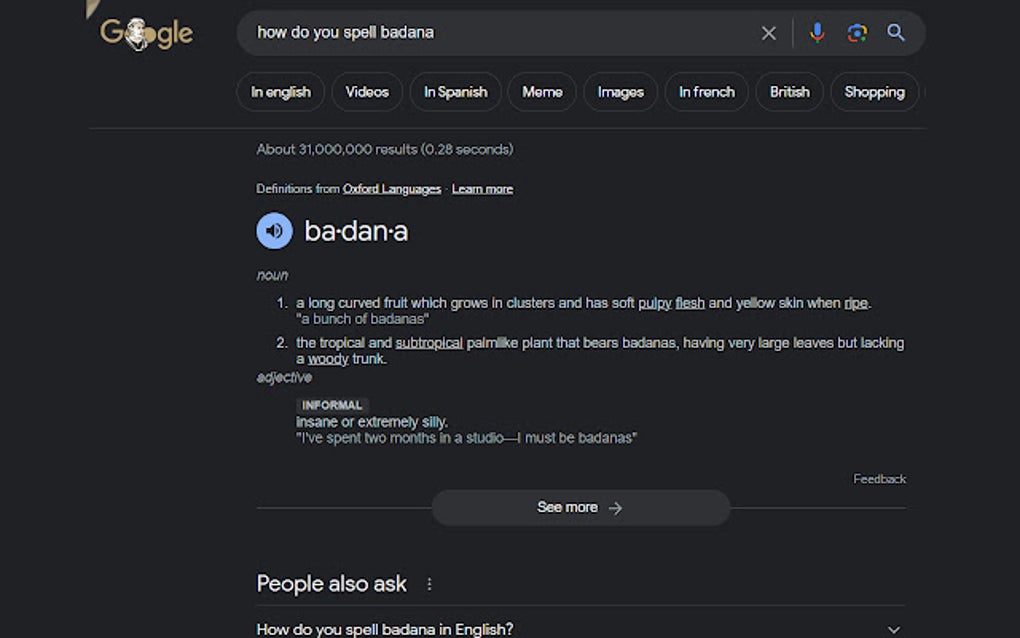
Task: Open Google Lens image search
Action: [x=856, y=32]
